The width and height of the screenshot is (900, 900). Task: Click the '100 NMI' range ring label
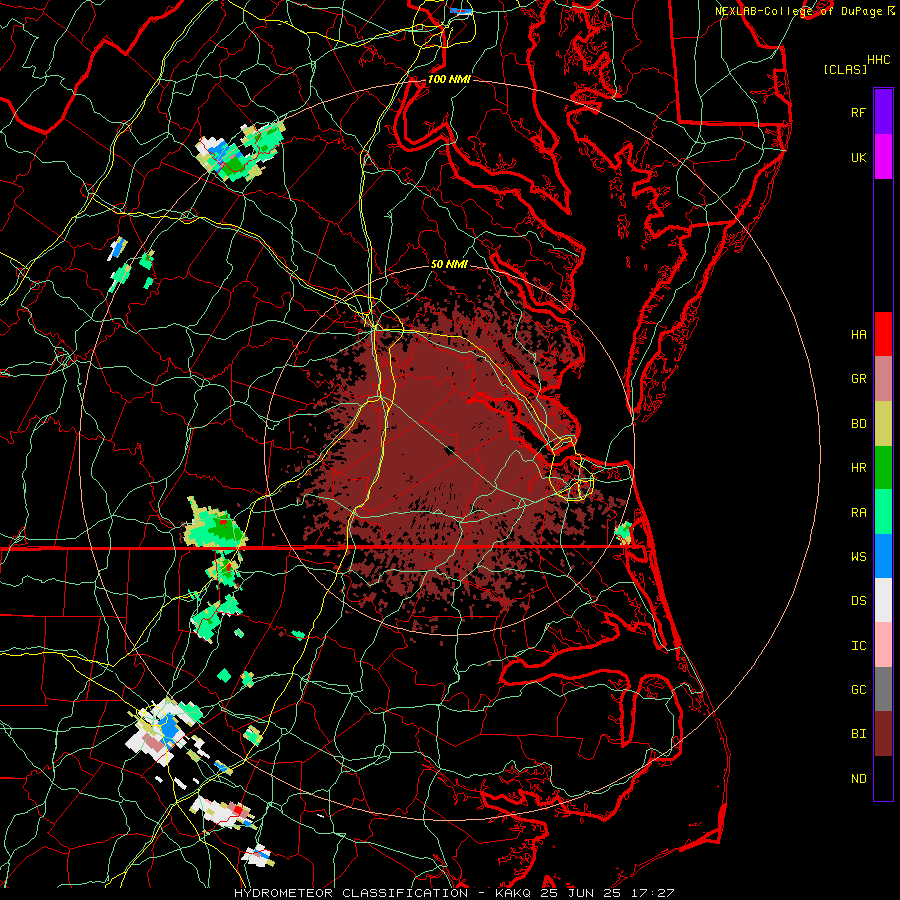(449, 79)
